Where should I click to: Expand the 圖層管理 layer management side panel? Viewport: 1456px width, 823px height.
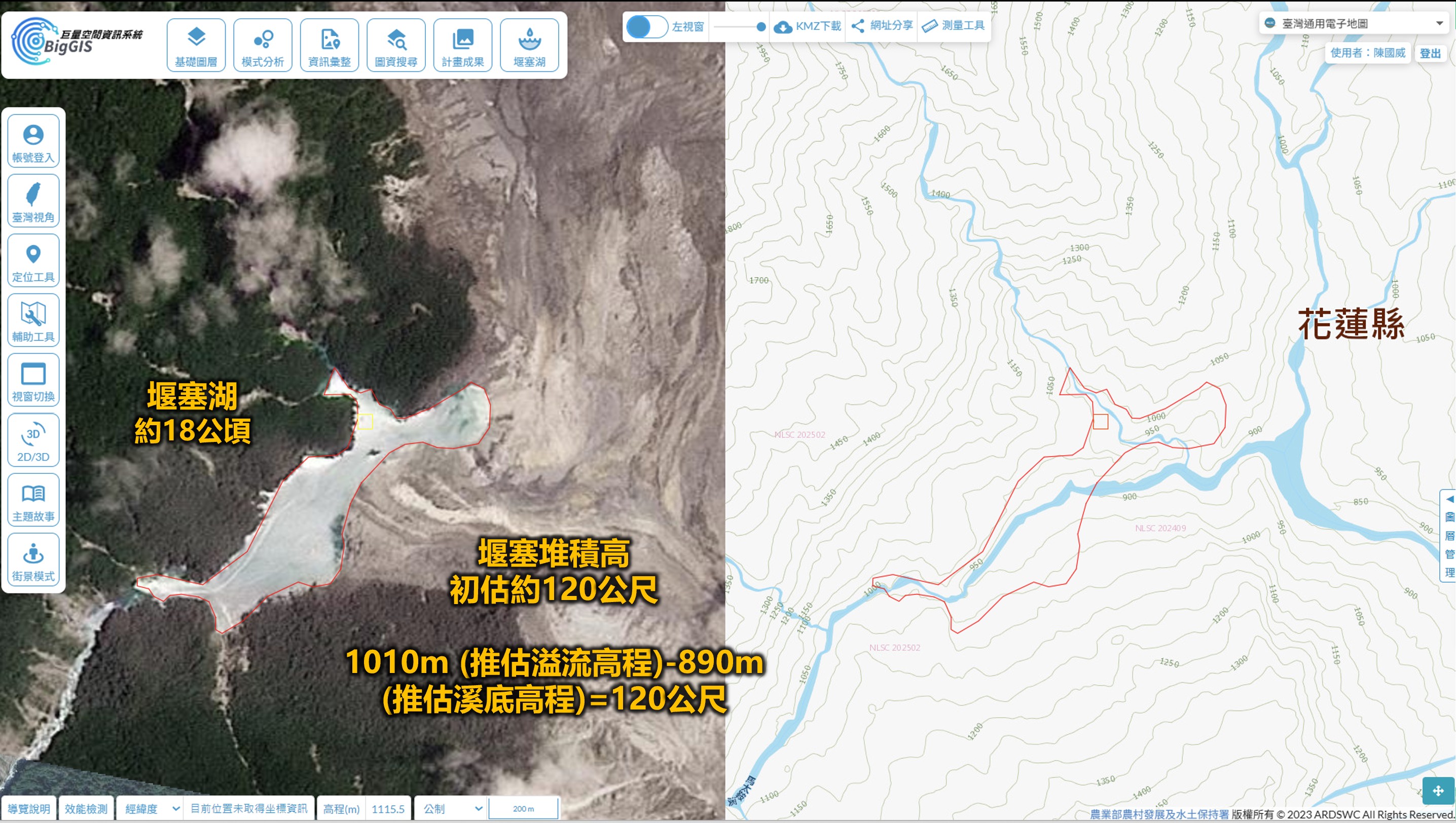click(x=1449, y=535)
